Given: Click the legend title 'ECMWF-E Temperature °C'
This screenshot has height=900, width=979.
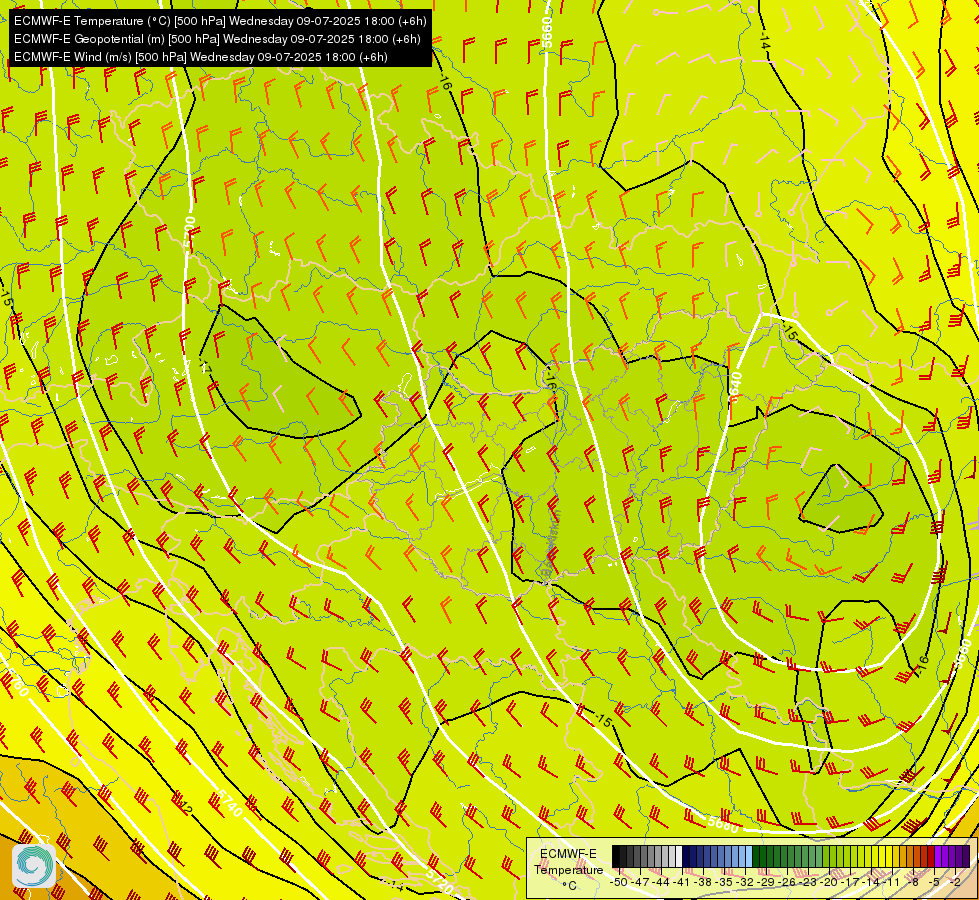Looking at the screenshot, I should pos(568,869).
